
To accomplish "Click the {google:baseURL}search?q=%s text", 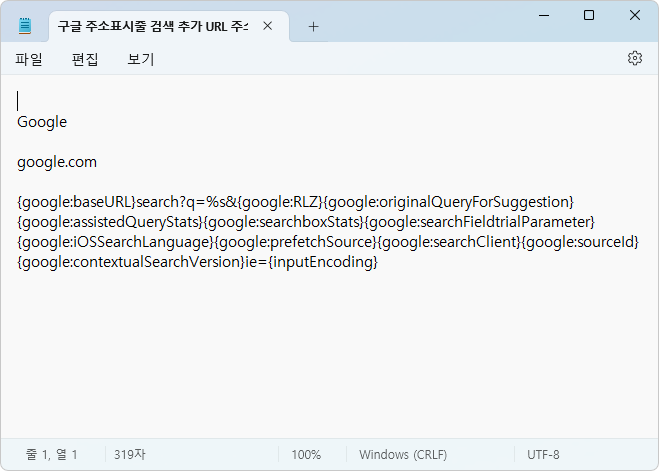I will click(x=121, y=202).
